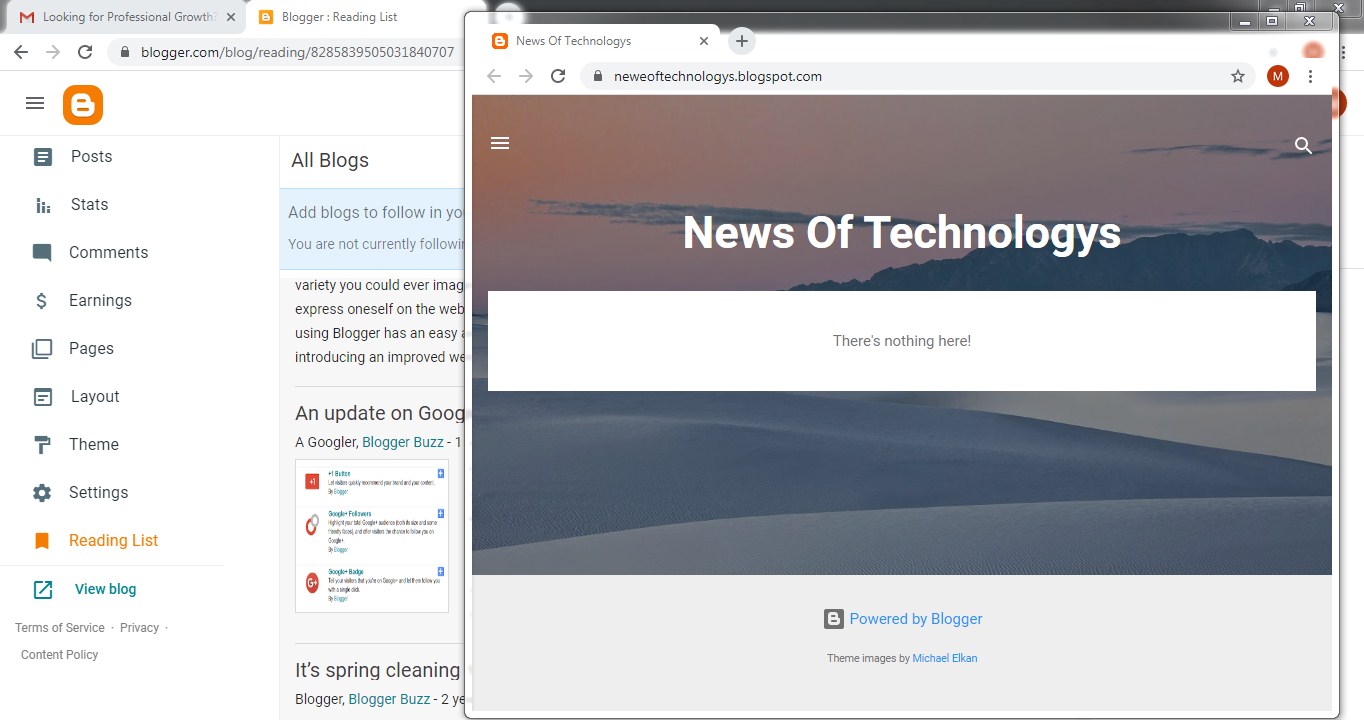Open the 'Powered by Blogger' link
This screenshot has width=1364, height=720.
pos(916,619)
